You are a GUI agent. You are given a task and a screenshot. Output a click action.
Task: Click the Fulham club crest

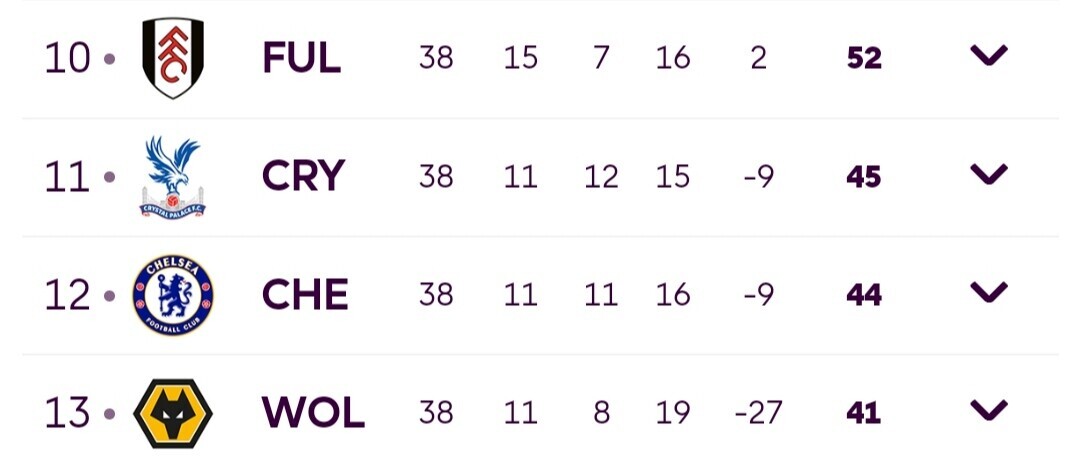[173, 58]
